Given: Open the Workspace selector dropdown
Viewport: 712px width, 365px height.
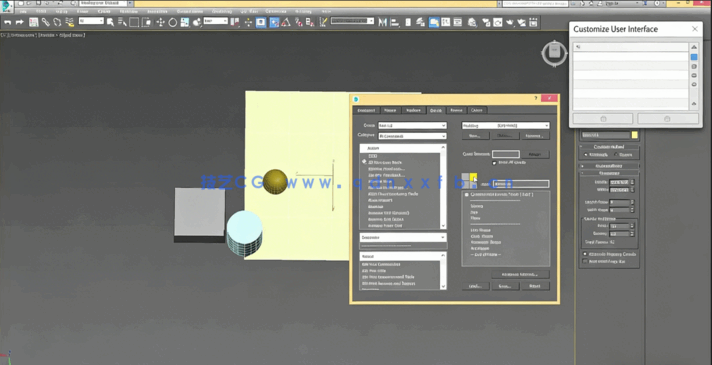Looking at the screenshot, I should 106,3.
